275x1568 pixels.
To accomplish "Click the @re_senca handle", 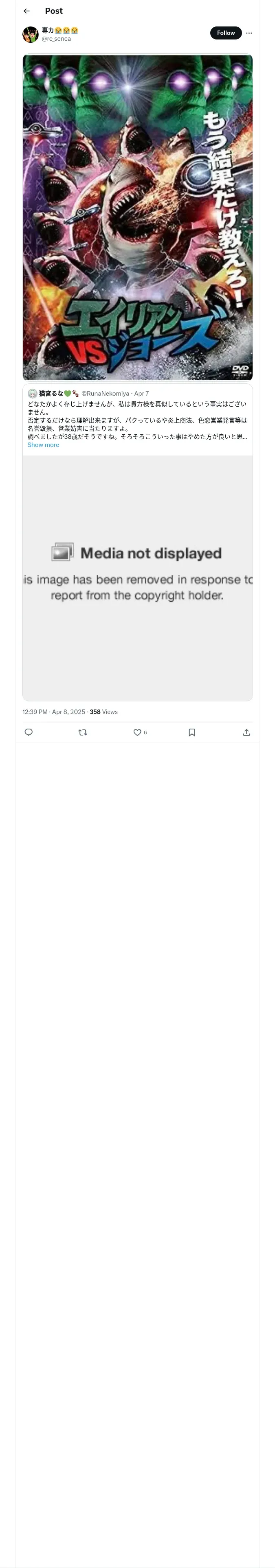I will pos(56,39).
